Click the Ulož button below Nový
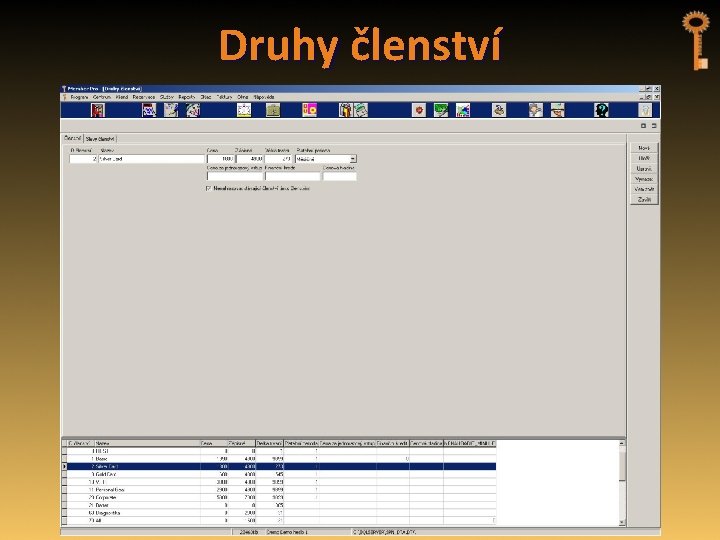Viewport: 720px width, 540px height. [644, 158]
